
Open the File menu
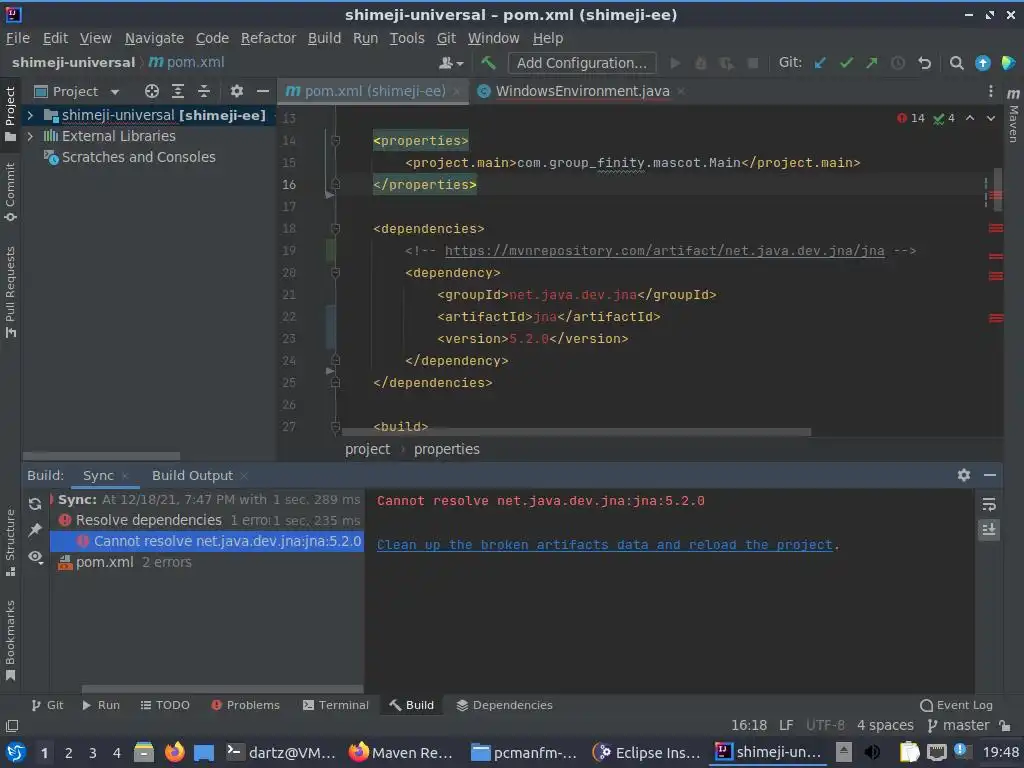pyautogui.click(x=18, y=39)
